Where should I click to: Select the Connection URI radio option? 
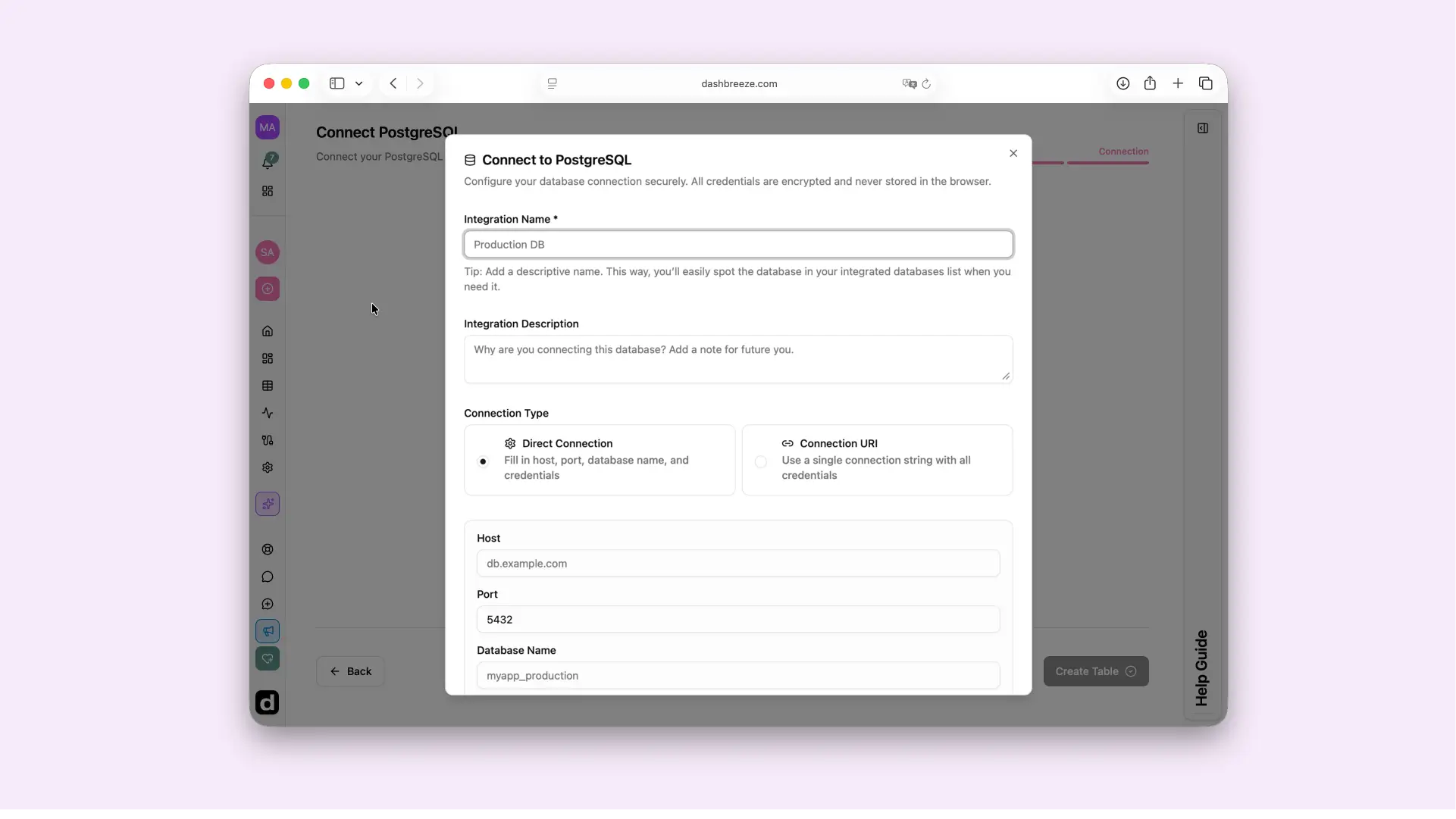(x=761, y=461)
